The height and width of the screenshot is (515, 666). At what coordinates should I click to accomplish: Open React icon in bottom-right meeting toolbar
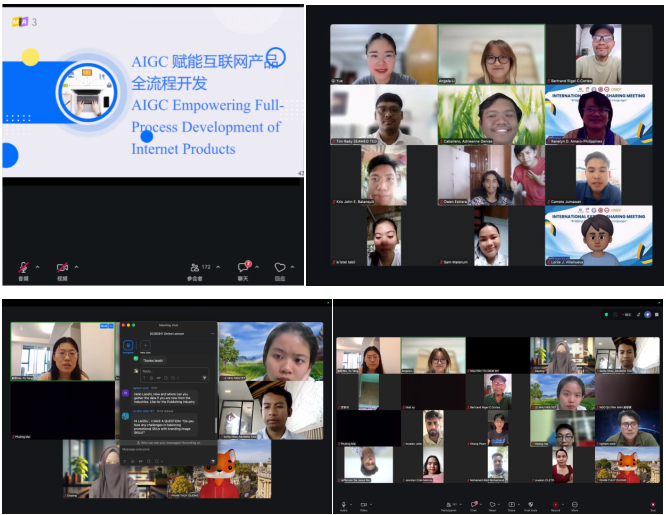tap(493, 504)
